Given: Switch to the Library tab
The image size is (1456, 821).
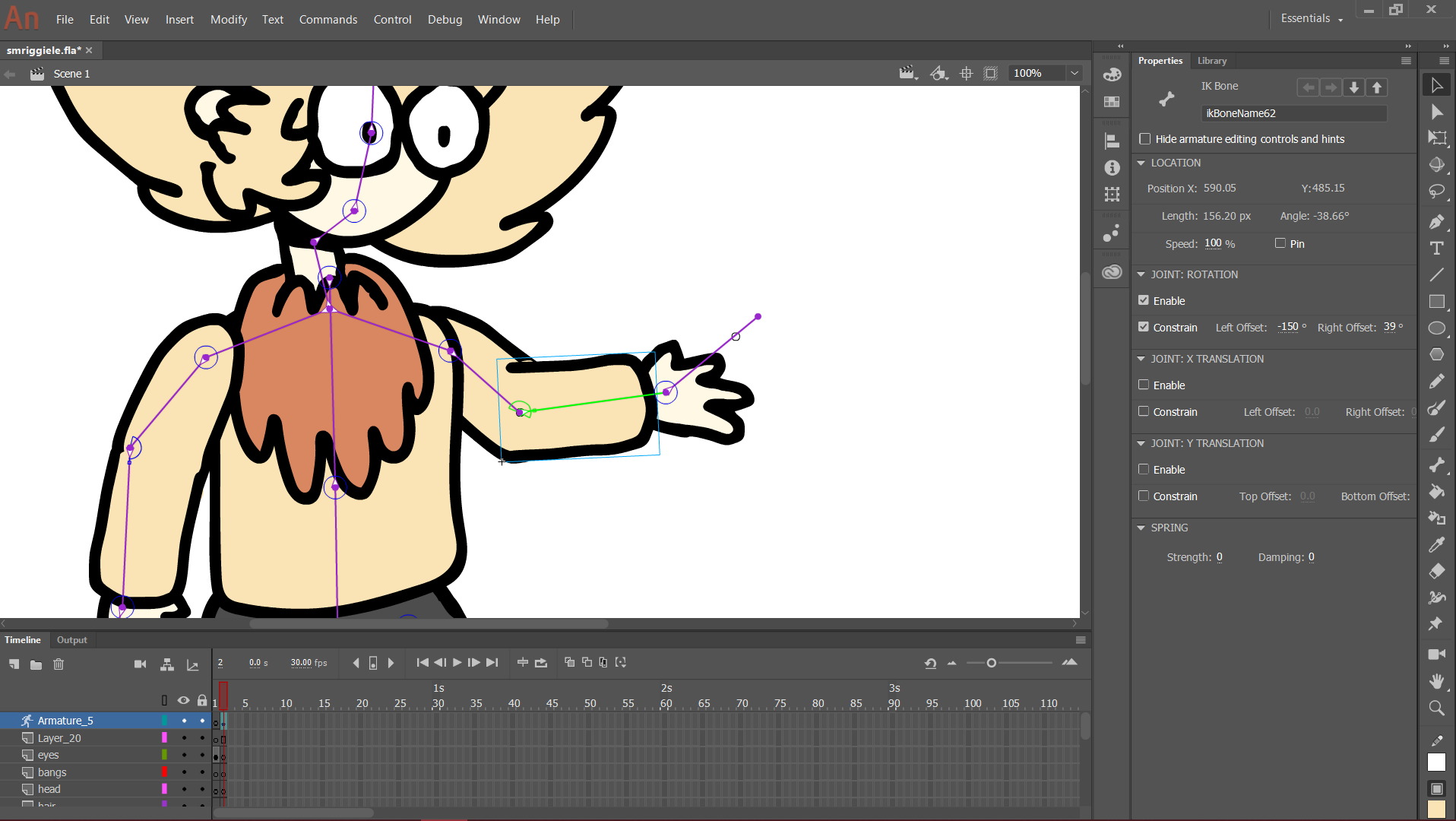Looking at the screenshot, I should [x=1212, y=61].
